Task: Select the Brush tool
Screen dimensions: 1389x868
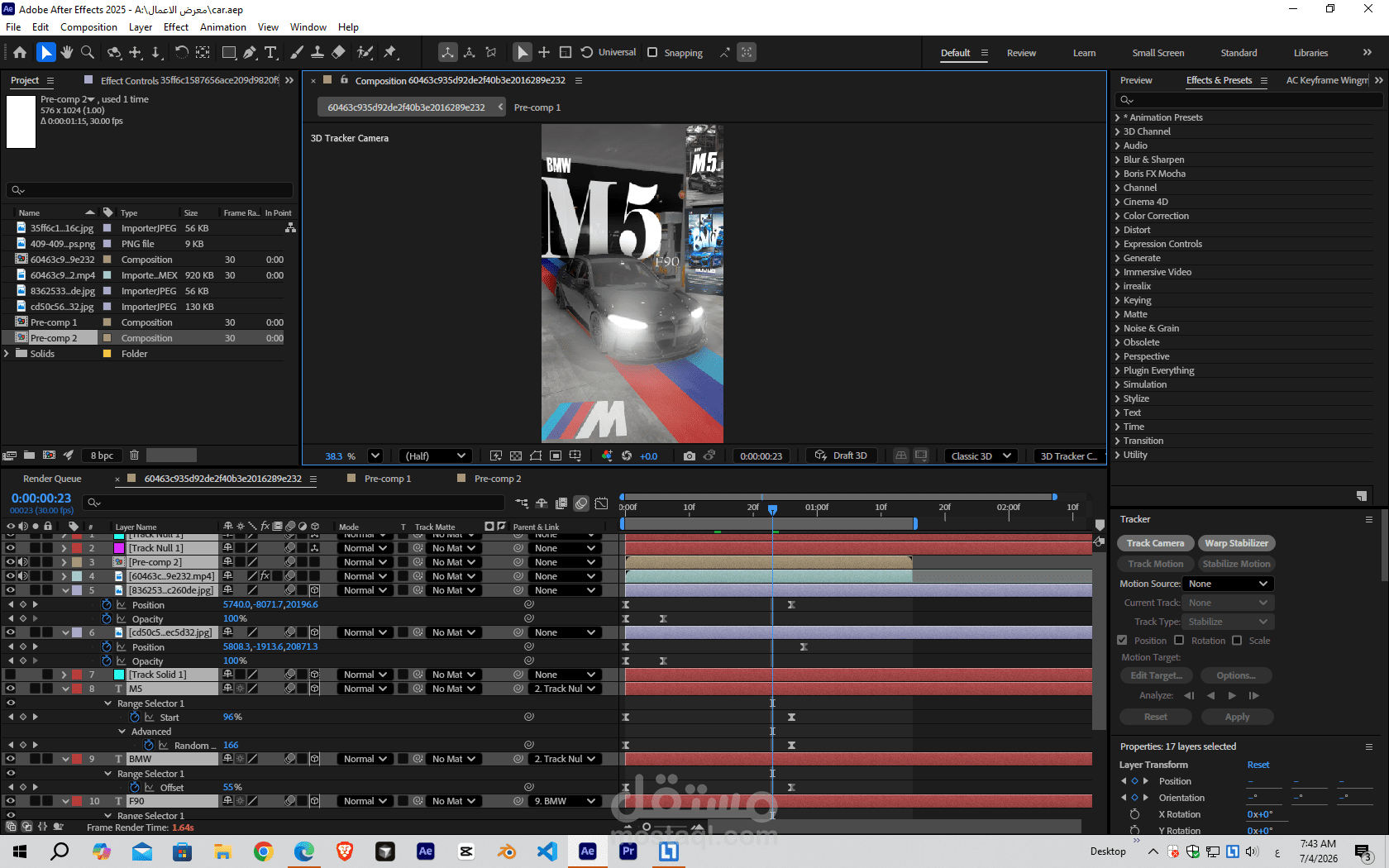Action: tap(297, 52)
